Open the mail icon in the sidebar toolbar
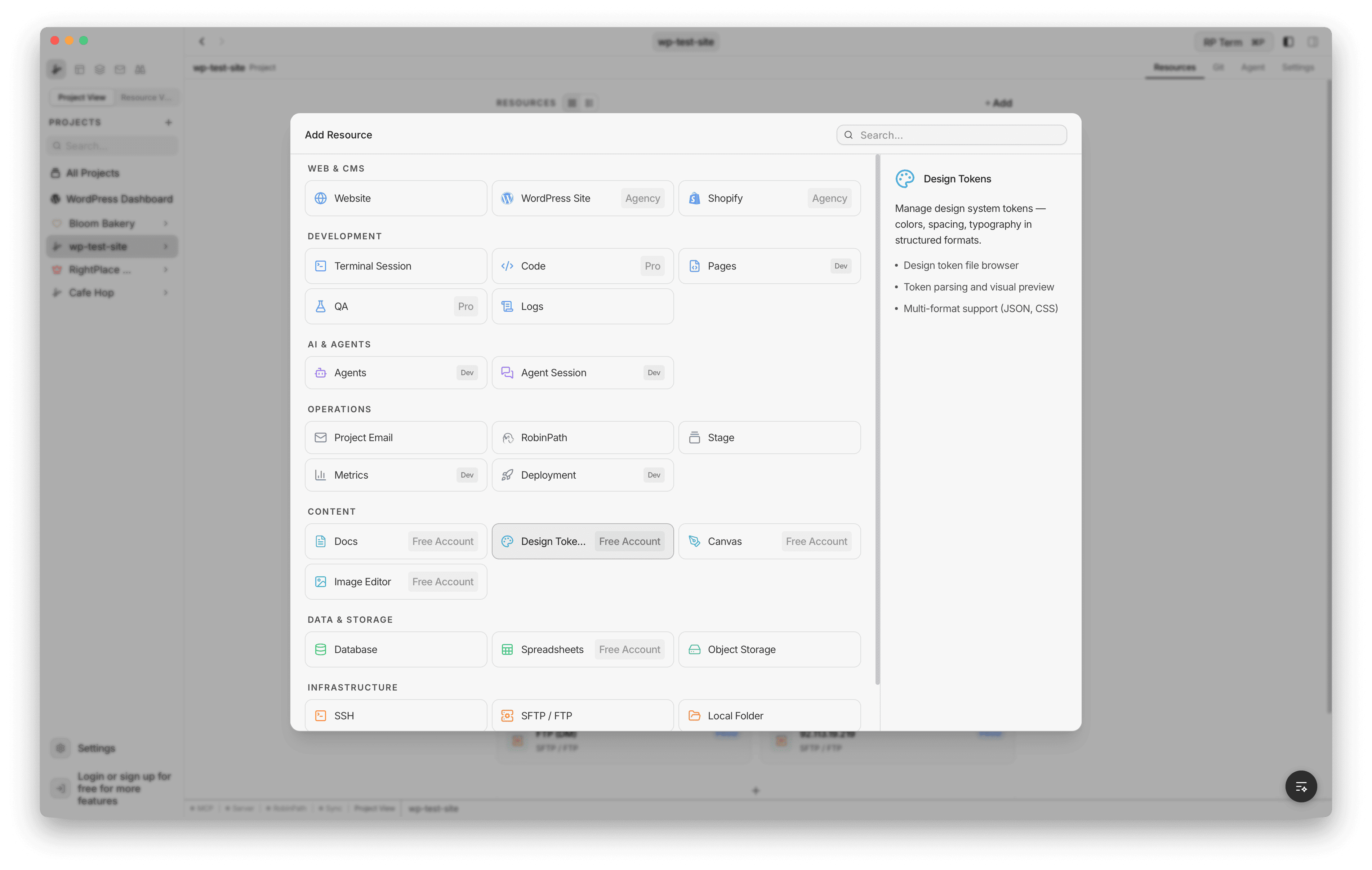The width and height of the screenshot is (1372, 870). point(120,69)
